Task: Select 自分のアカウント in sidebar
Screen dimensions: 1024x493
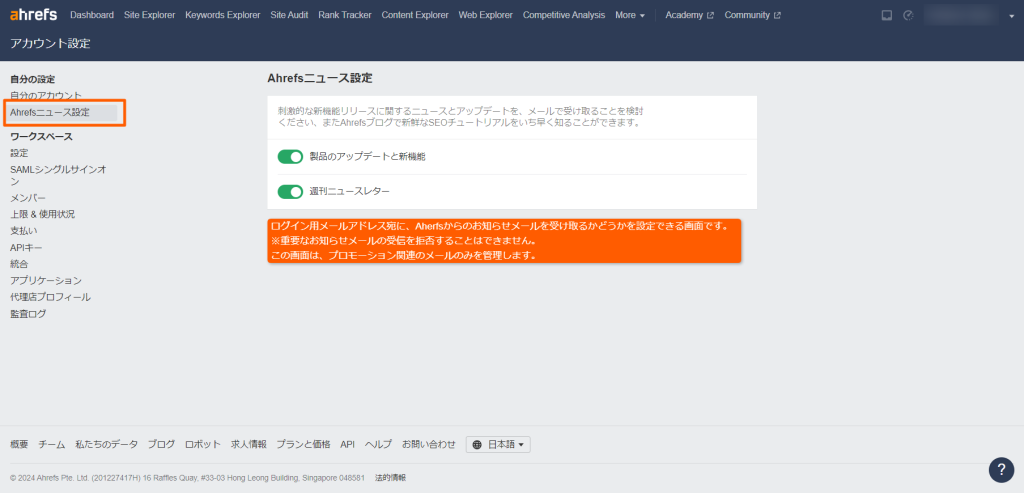Action: click(46, 95)
